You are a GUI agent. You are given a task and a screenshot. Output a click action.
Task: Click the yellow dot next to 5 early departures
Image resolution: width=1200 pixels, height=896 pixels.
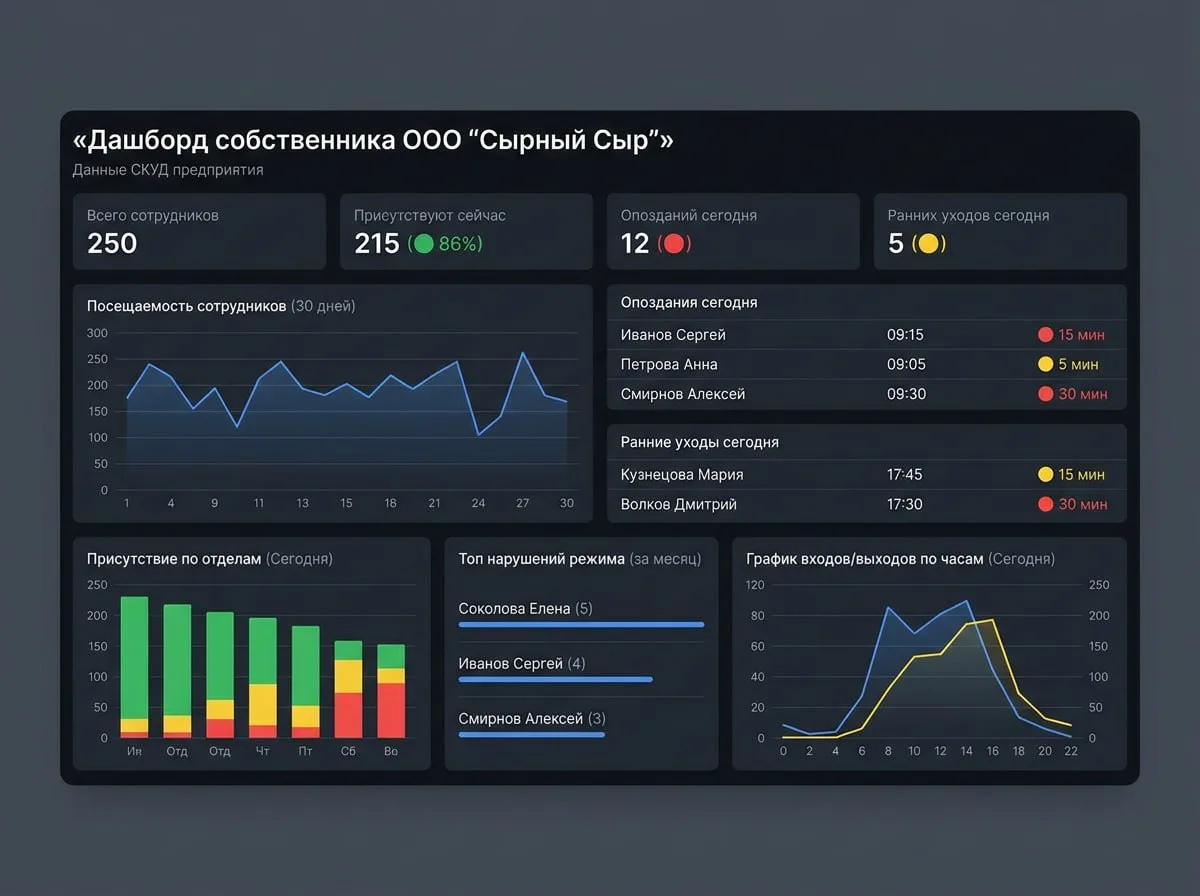pos(927,244)
